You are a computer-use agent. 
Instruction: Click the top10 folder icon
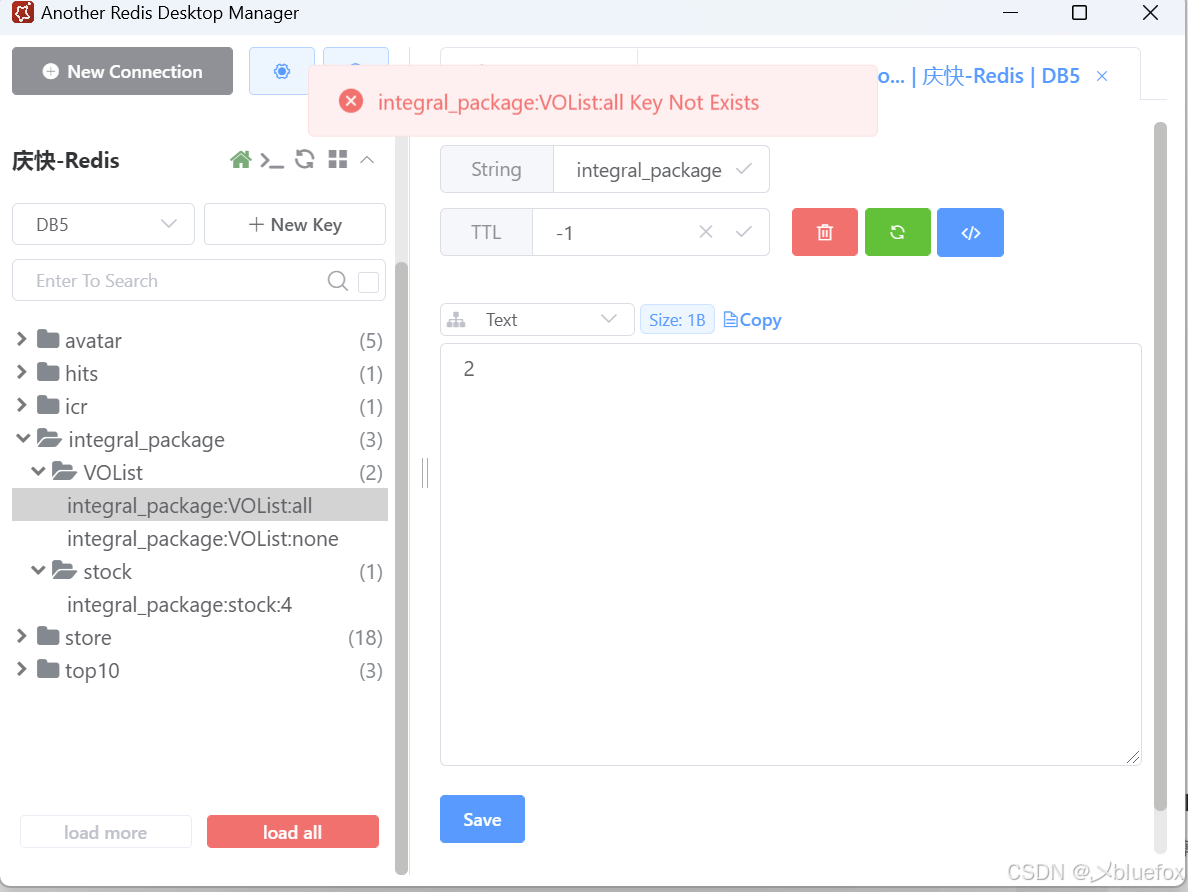[x=48, y=668]
